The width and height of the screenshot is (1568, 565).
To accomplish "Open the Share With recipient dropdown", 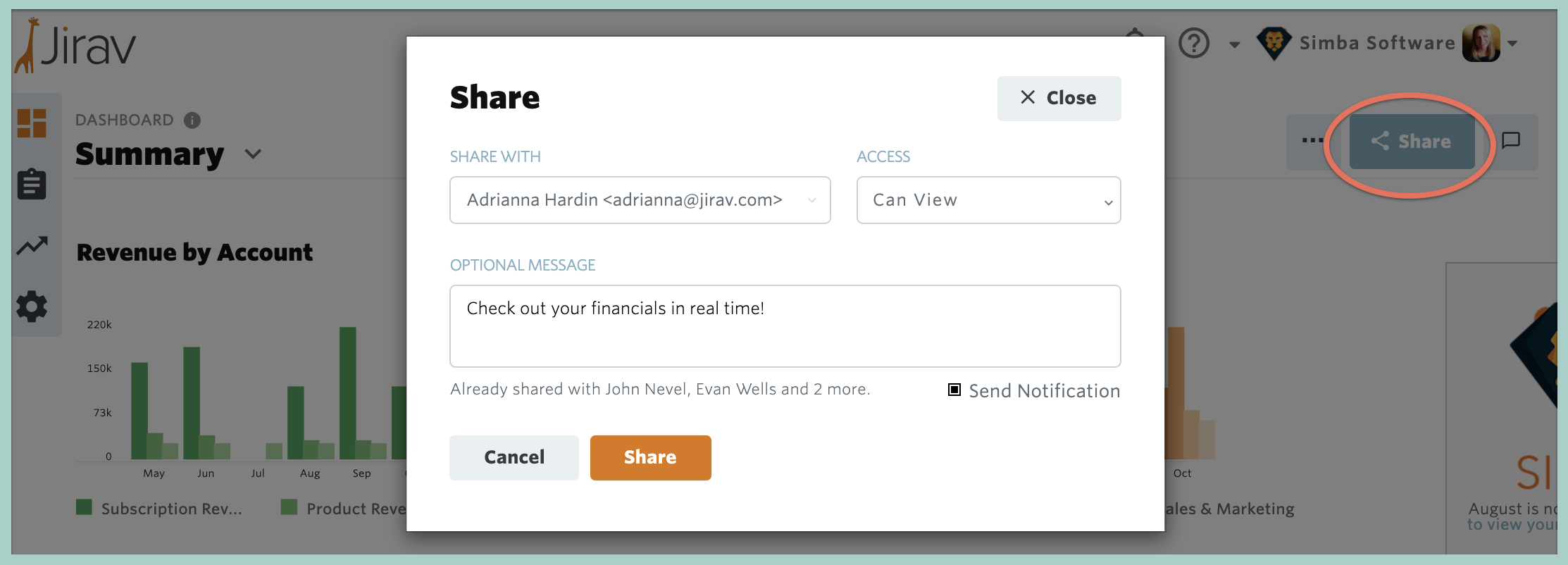I will coord(640,200).
